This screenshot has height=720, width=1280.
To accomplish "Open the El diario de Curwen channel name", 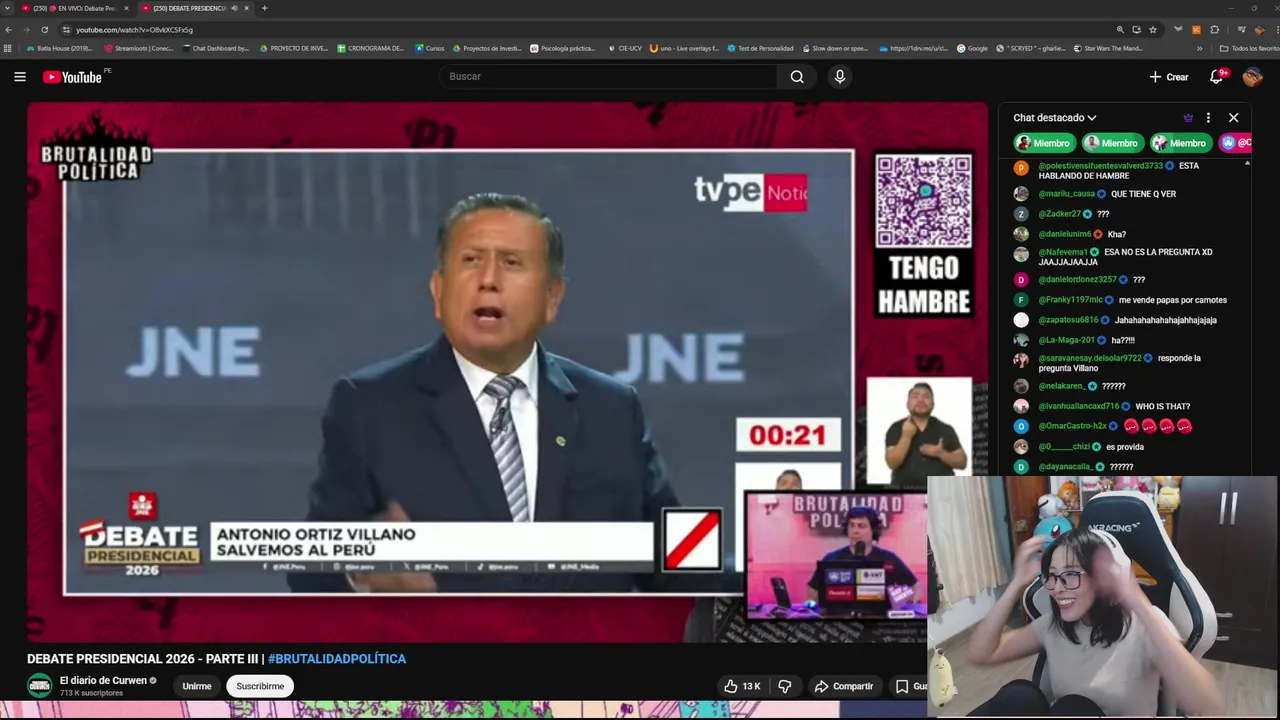I will pyautogui.click(x=103, y=680).
